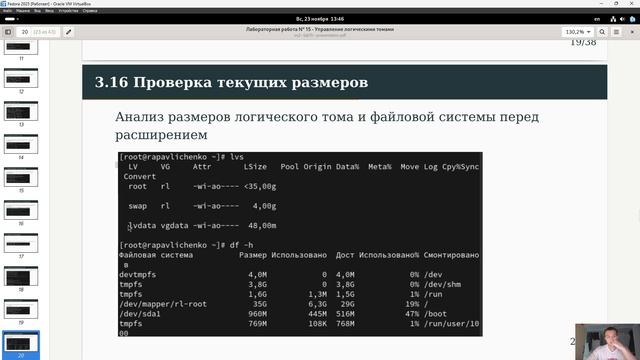Image resolution: width=640 pixels, height=360 pixels.
Task: Open the 130,2% zoom dropdown
Action: pos(578,32)
